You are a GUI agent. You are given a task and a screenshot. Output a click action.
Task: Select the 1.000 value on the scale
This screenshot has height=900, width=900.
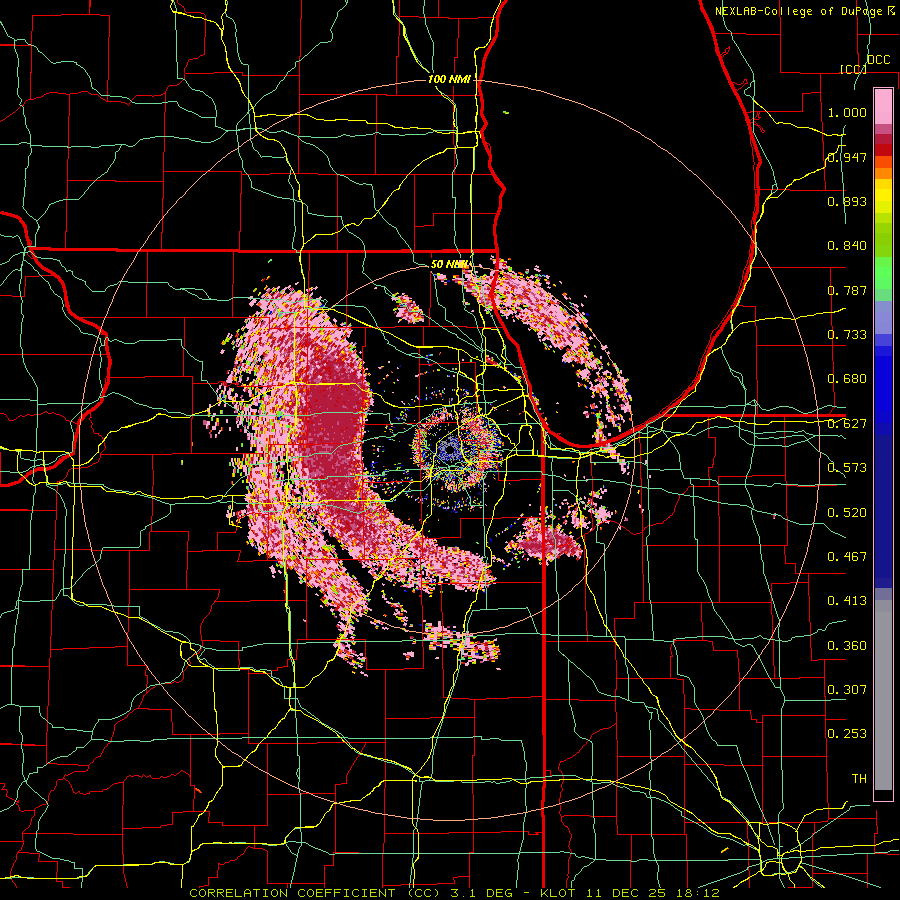(x=847, y=112)
